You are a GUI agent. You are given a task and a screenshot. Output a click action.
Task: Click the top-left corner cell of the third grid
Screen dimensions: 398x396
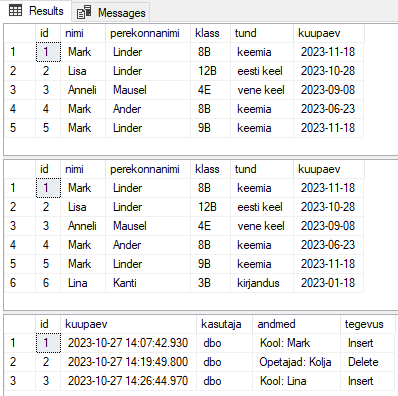[x=20, y=324]
